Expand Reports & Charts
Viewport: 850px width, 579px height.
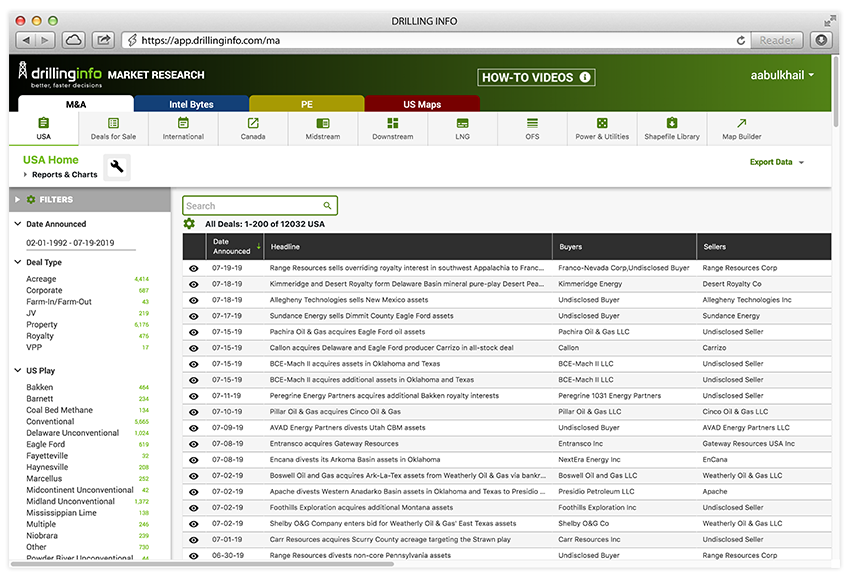(60, 175)
